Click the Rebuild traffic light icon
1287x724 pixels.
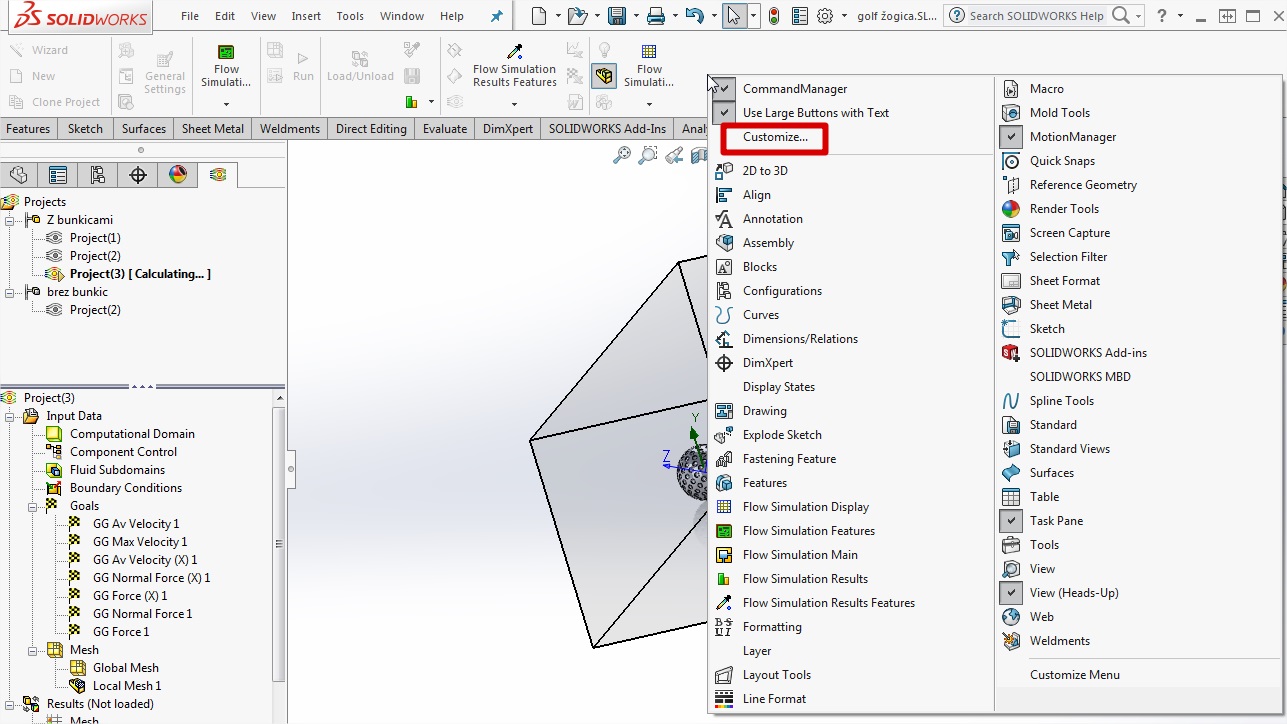(x=774, y=16)
